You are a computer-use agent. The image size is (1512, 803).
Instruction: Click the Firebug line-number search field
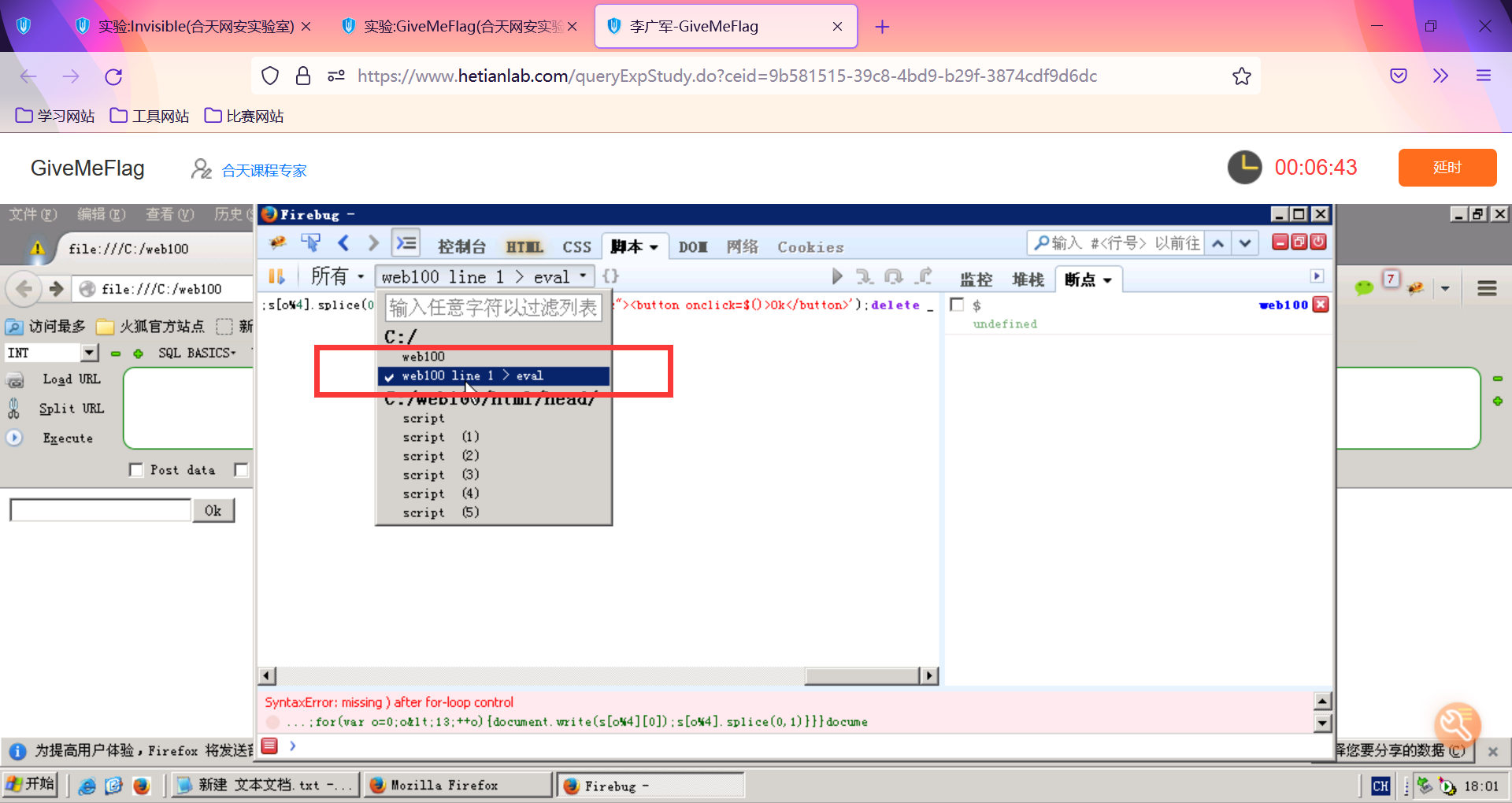click(1116, 243)
